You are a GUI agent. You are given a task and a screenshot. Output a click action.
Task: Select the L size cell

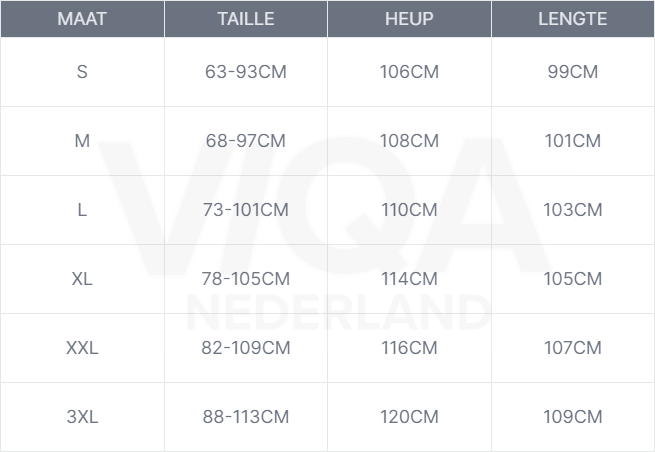coord(82,210)
